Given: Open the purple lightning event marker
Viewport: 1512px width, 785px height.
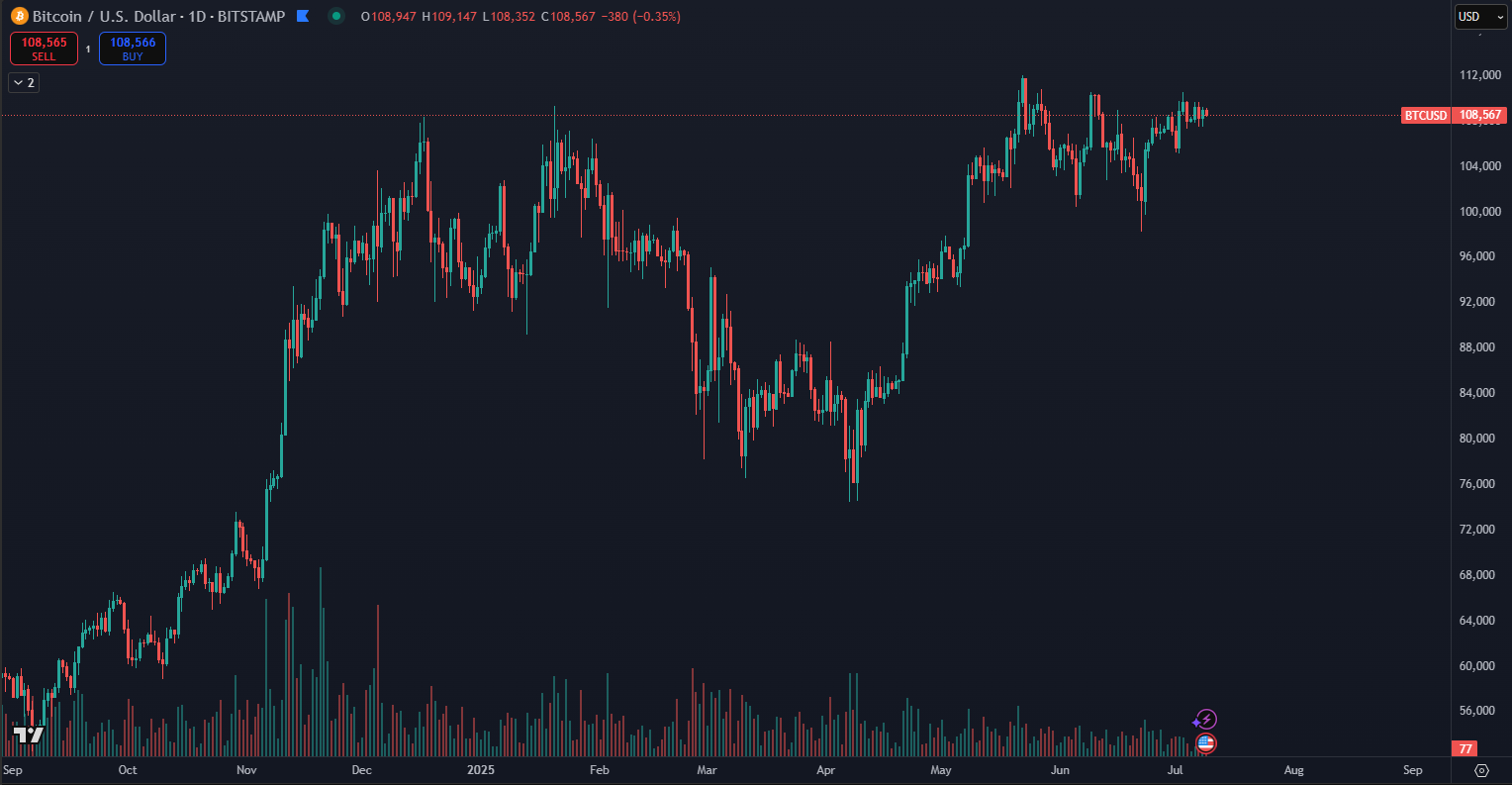Looking at the screenshot, I should 1205,720.
